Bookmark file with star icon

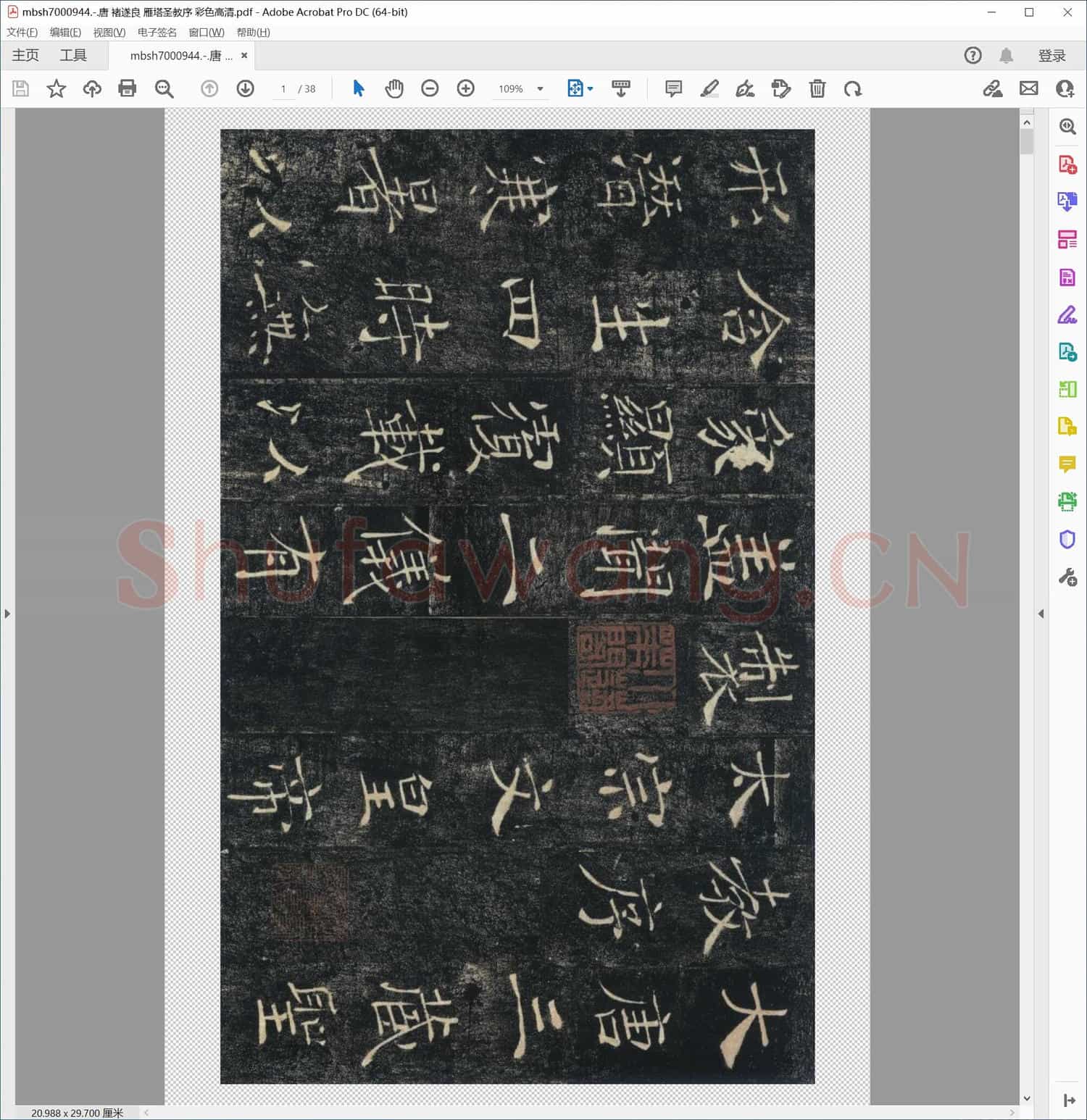pos(56,88)
